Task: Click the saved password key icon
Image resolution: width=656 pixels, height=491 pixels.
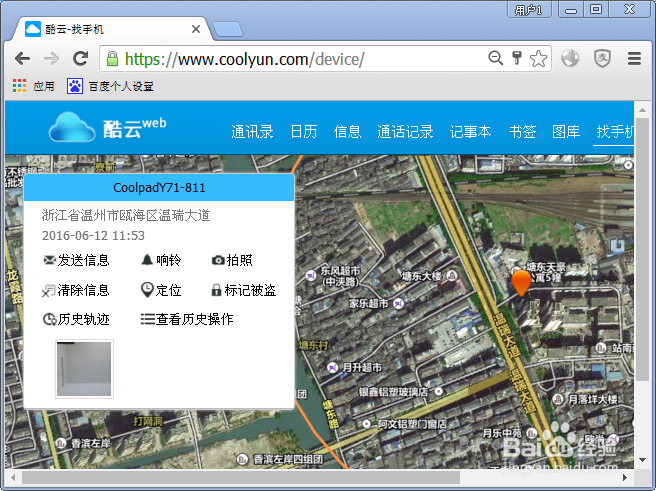Action: coord(517,58)
